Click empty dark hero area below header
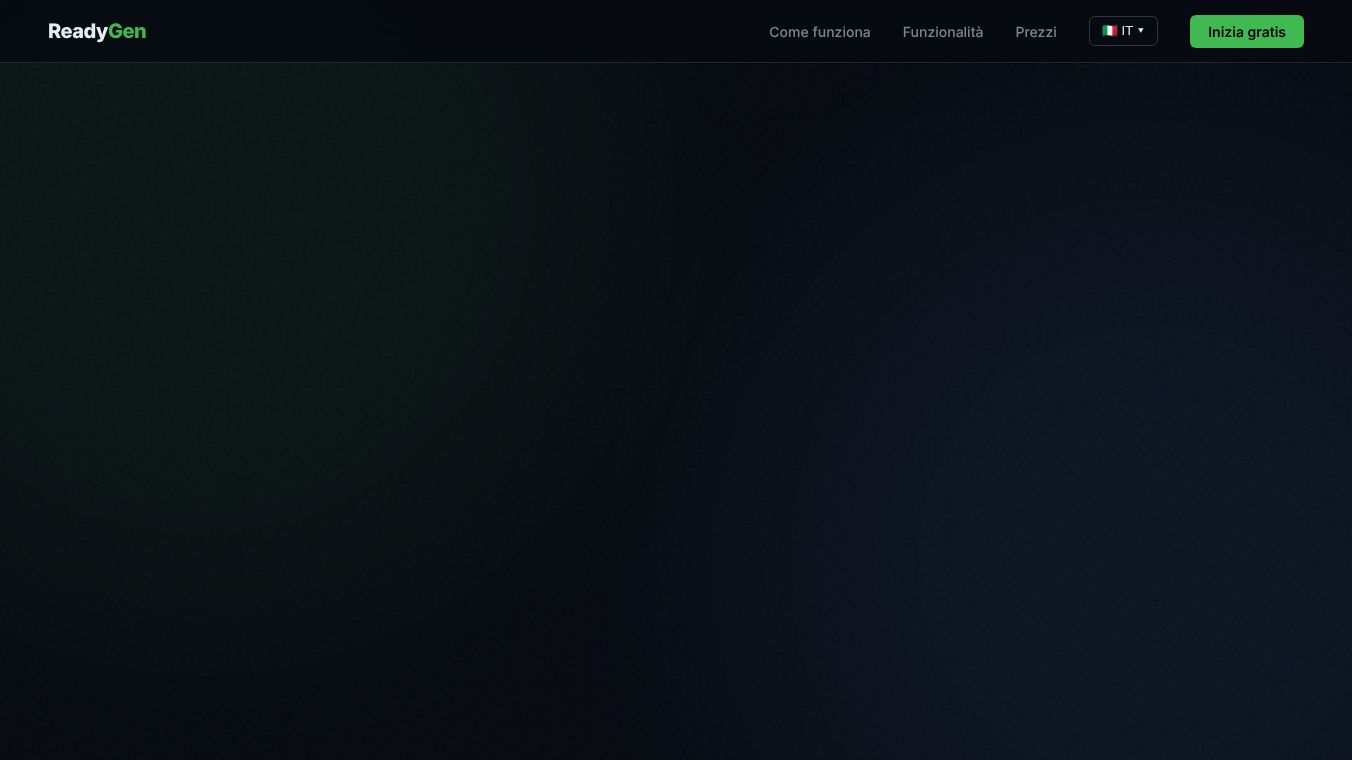1352x760 pixels. click(676, 410)
